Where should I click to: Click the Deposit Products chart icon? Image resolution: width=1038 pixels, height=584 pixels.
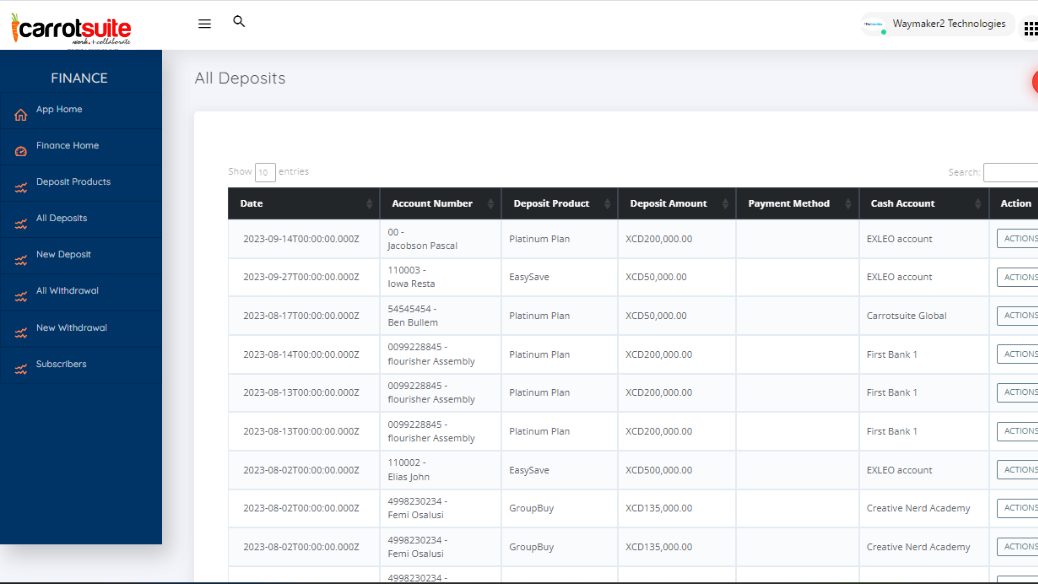tap(21, 187)
